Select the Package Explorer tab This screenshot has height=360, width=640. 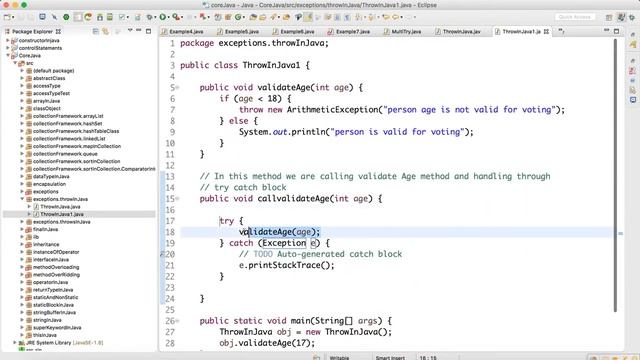tap(33, 31)
